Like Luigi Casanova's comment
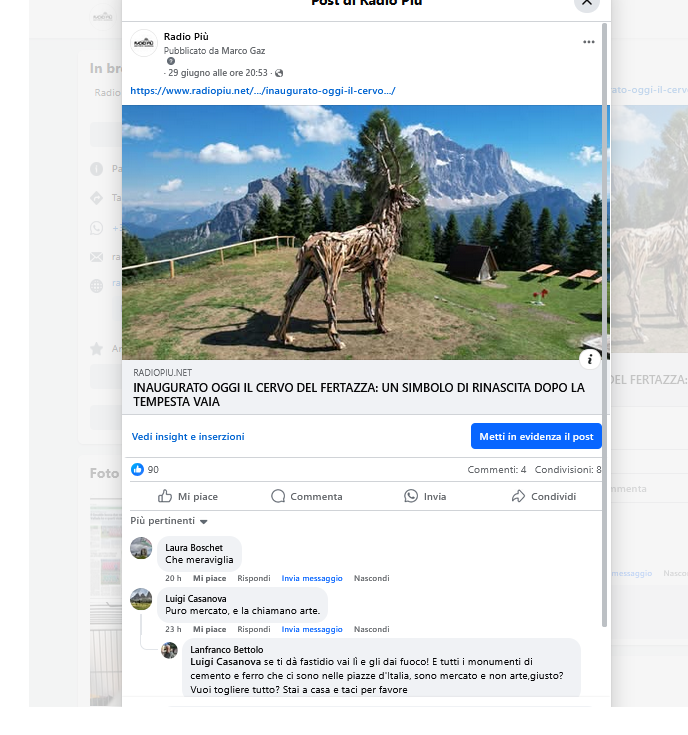Viewport: 688px width, 735px height. 209,630
